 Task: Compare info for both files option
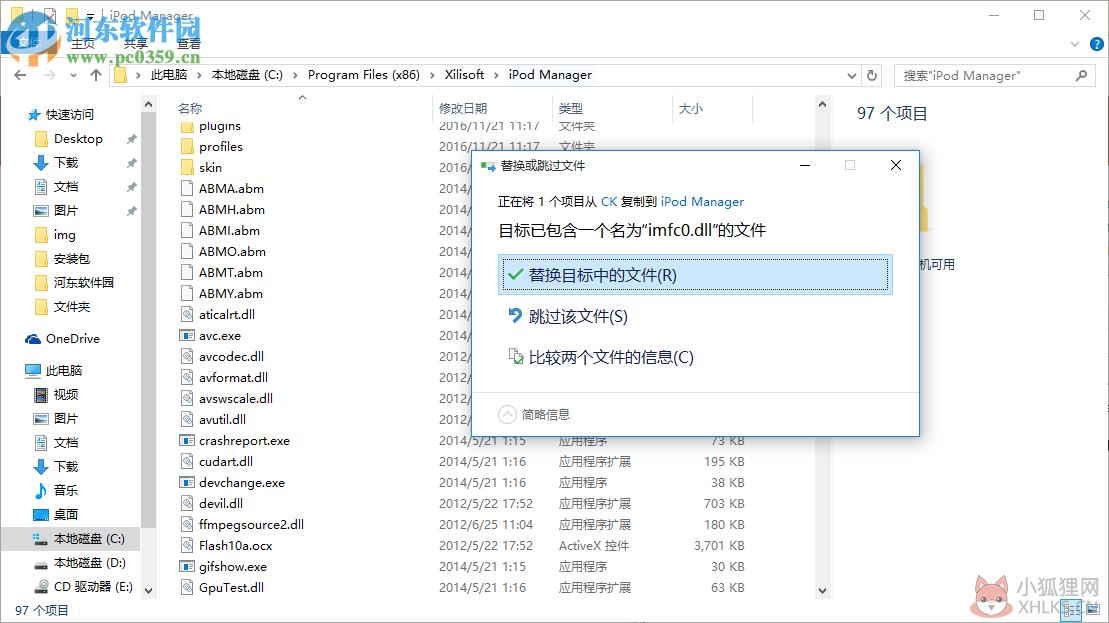(600, 357)
